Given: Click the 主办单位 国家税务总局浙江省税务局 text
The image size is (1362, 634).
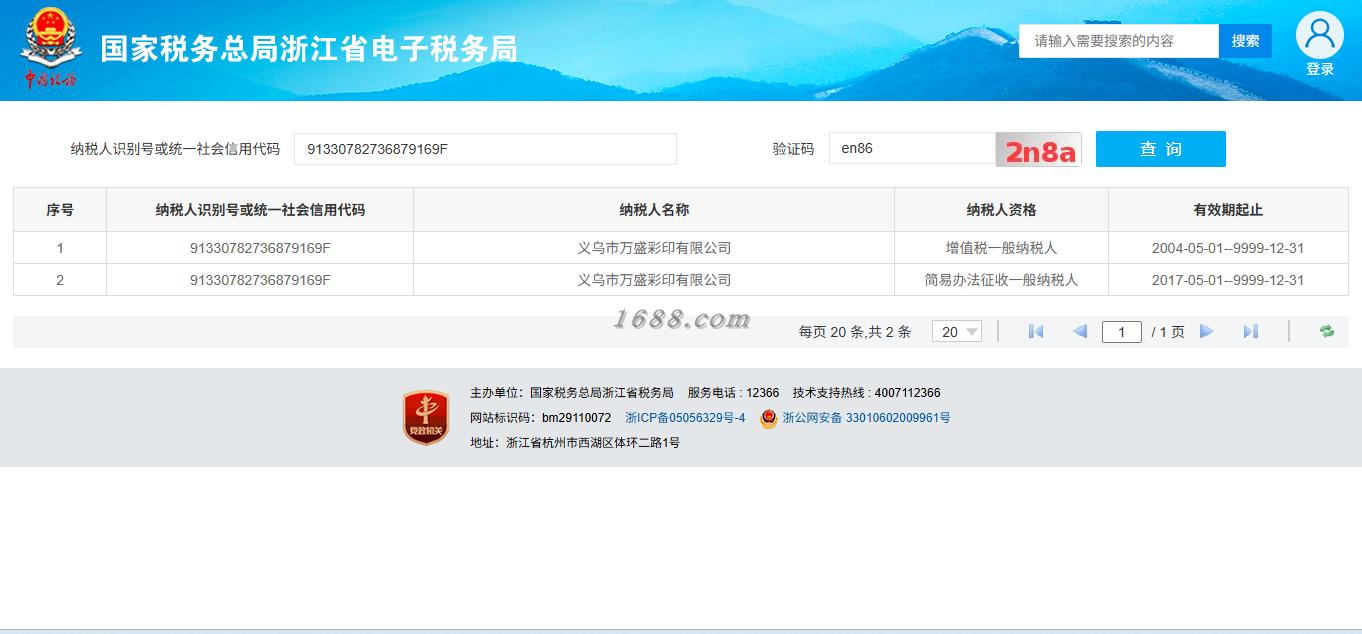Looking at the screenshot, I should (x=572, y=393).
